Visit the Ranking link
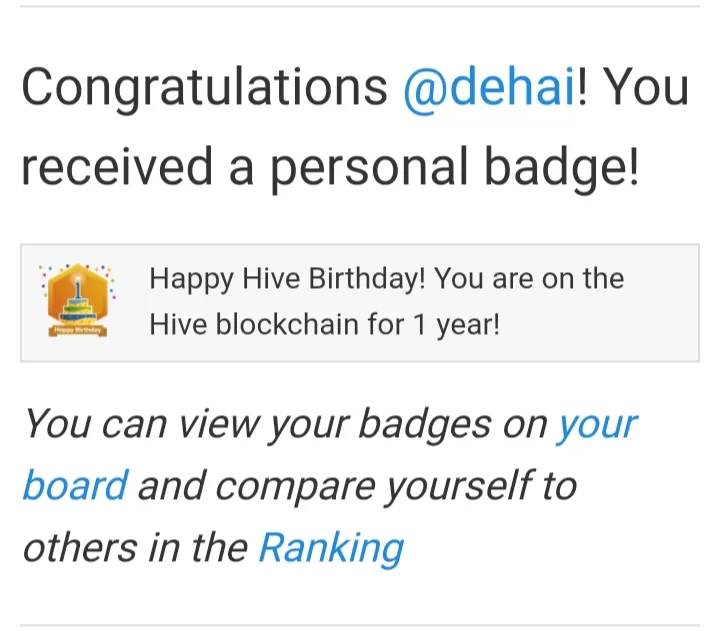 [x=331, y=548]
